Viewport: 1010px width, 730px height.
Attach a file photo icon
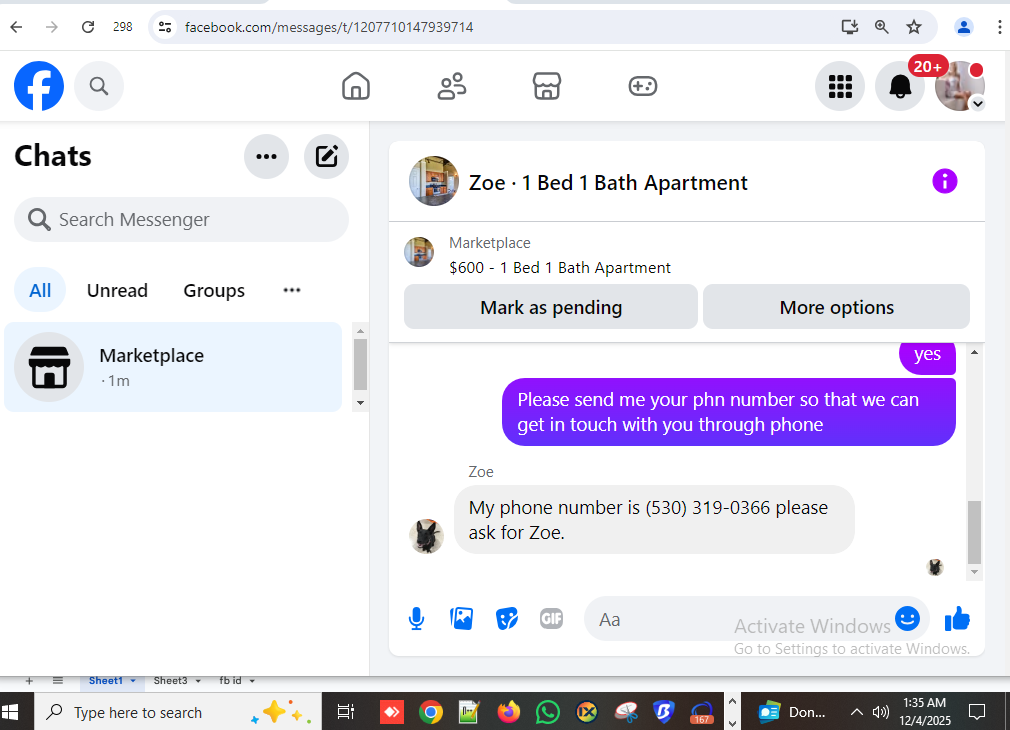pos(461,619)
